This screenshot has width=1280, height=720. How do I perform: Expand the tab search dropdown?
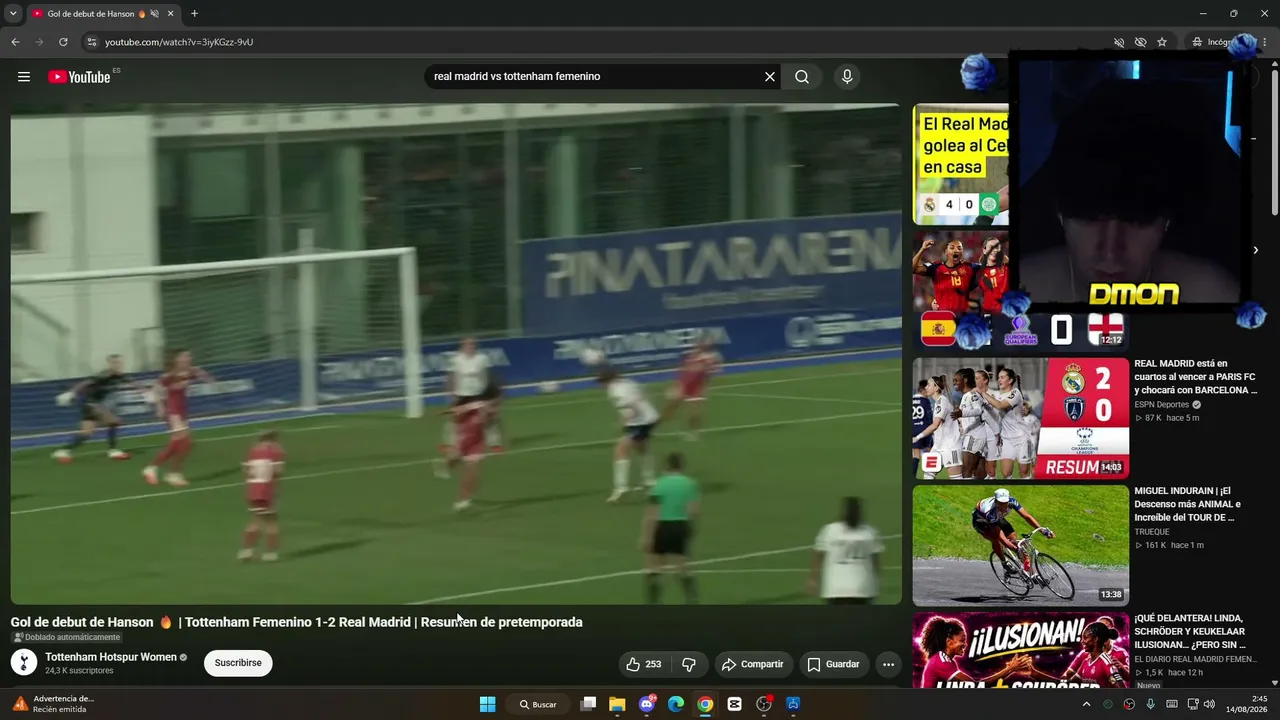(13, 14)
